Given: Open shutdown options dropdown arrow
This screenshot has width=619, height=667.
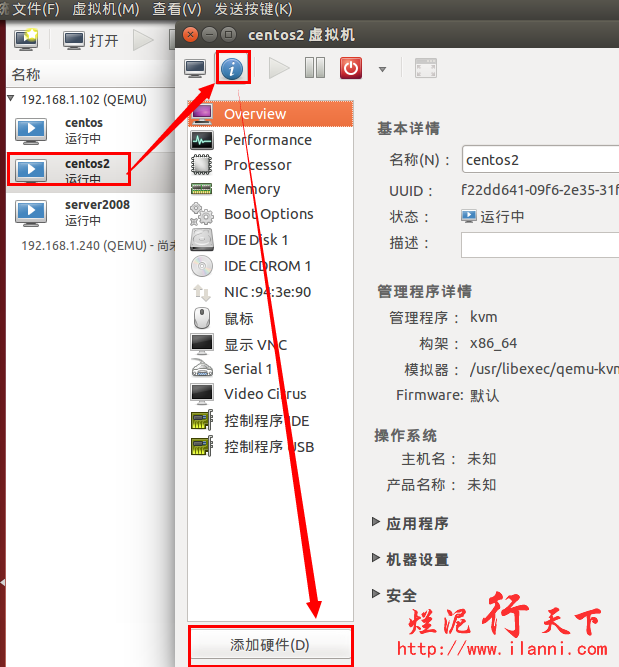Looking at the screenshot, I should [382, 69].
